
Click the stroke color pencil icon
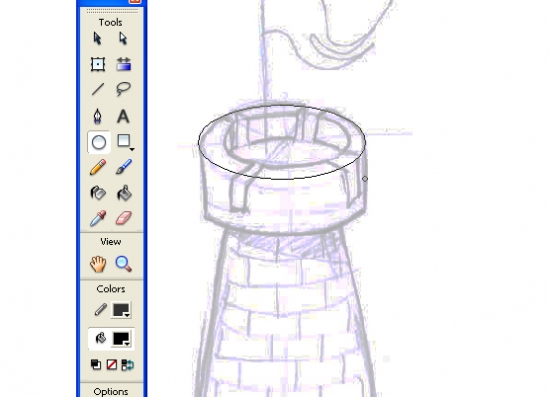click(x=100, y=310)
